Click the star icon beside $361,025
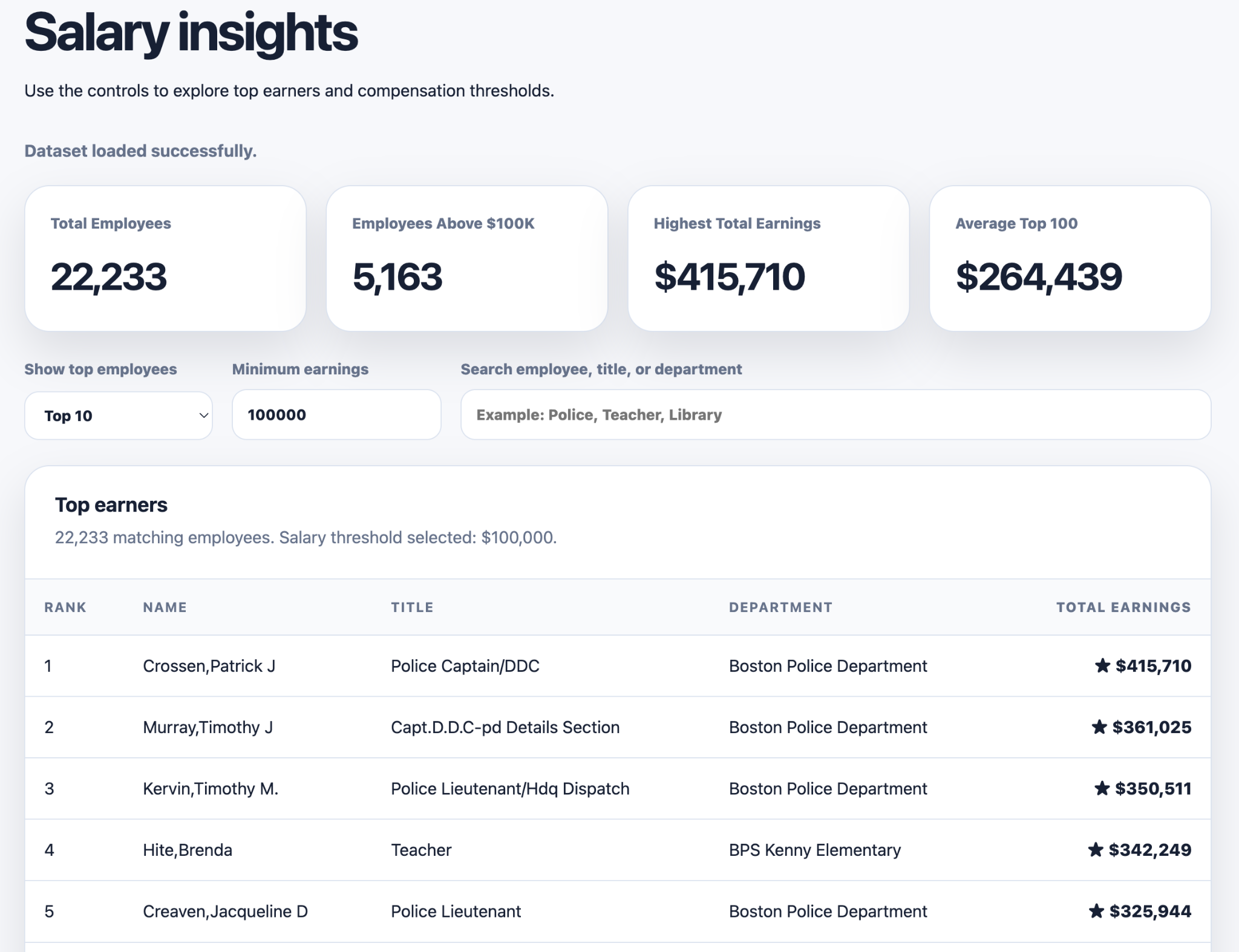 click(x=1099, y=726)
